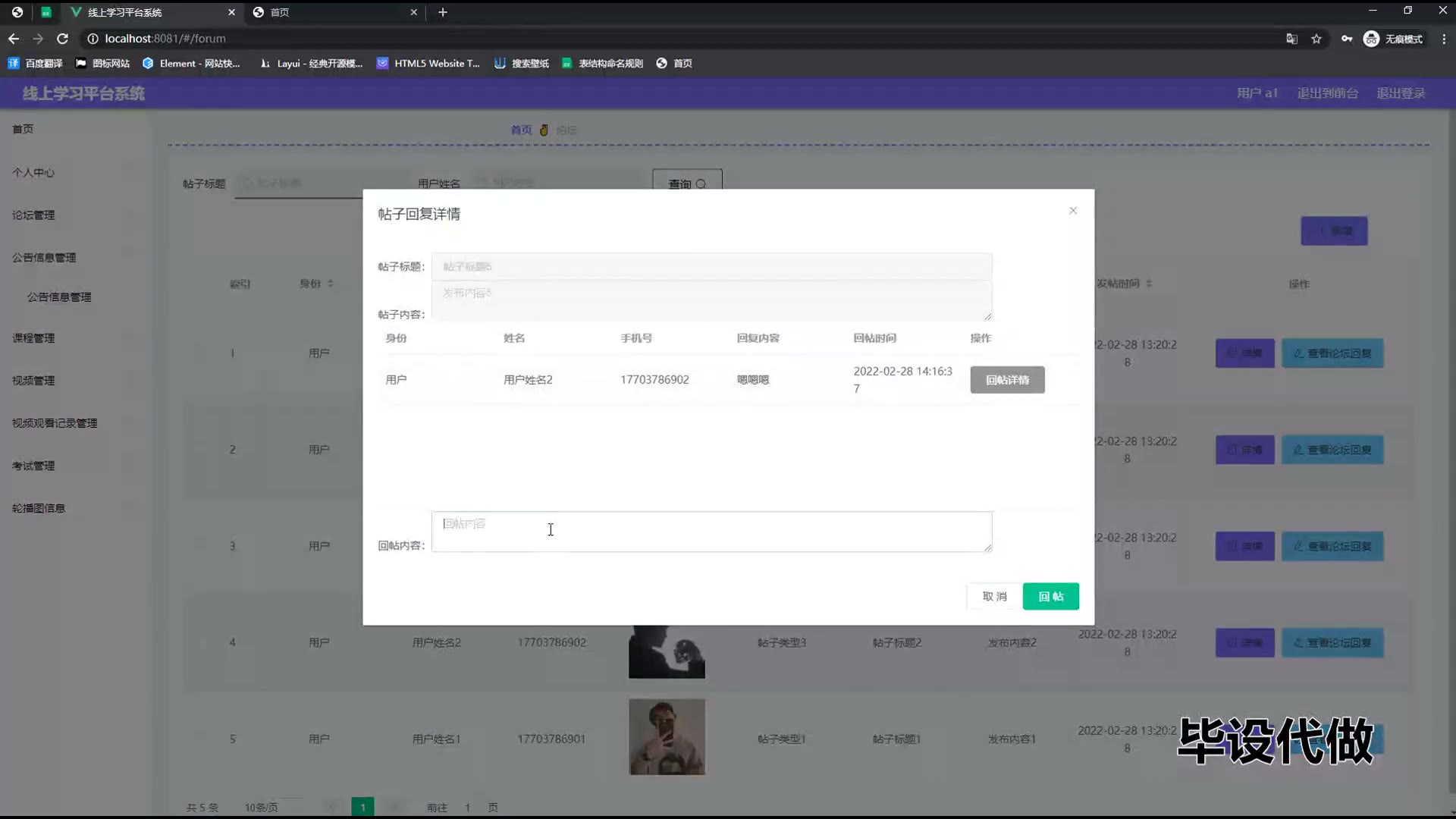Go back in browser history
The image size is (1456, 819).
[x=14, y=39]
